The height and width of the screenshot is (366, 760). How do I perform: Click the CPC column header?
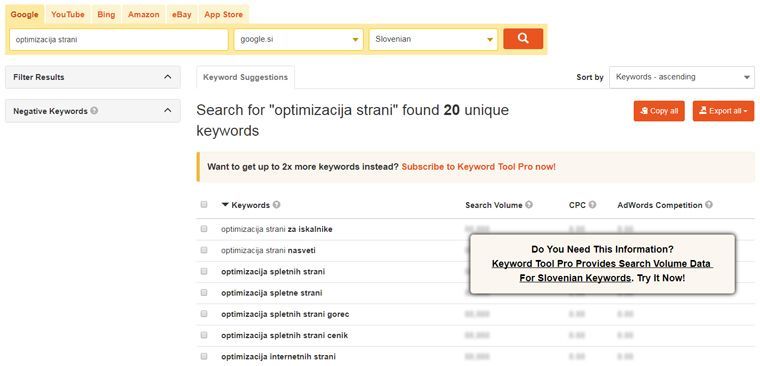[577, 205]
